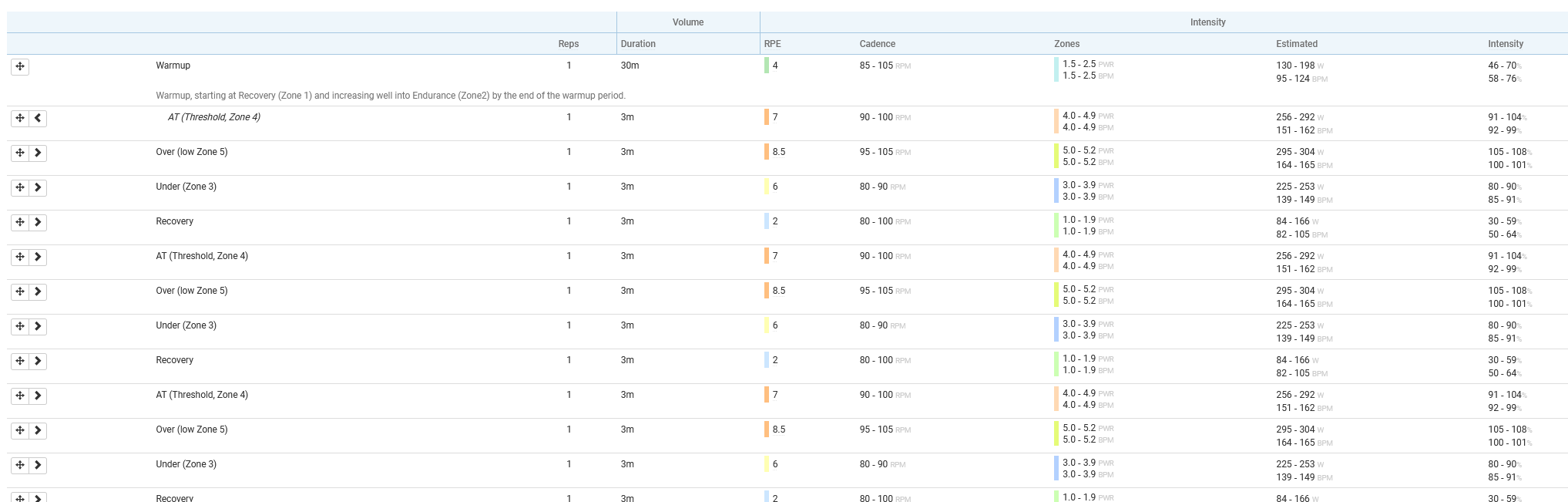Click the RPE column header

[773, 44]
